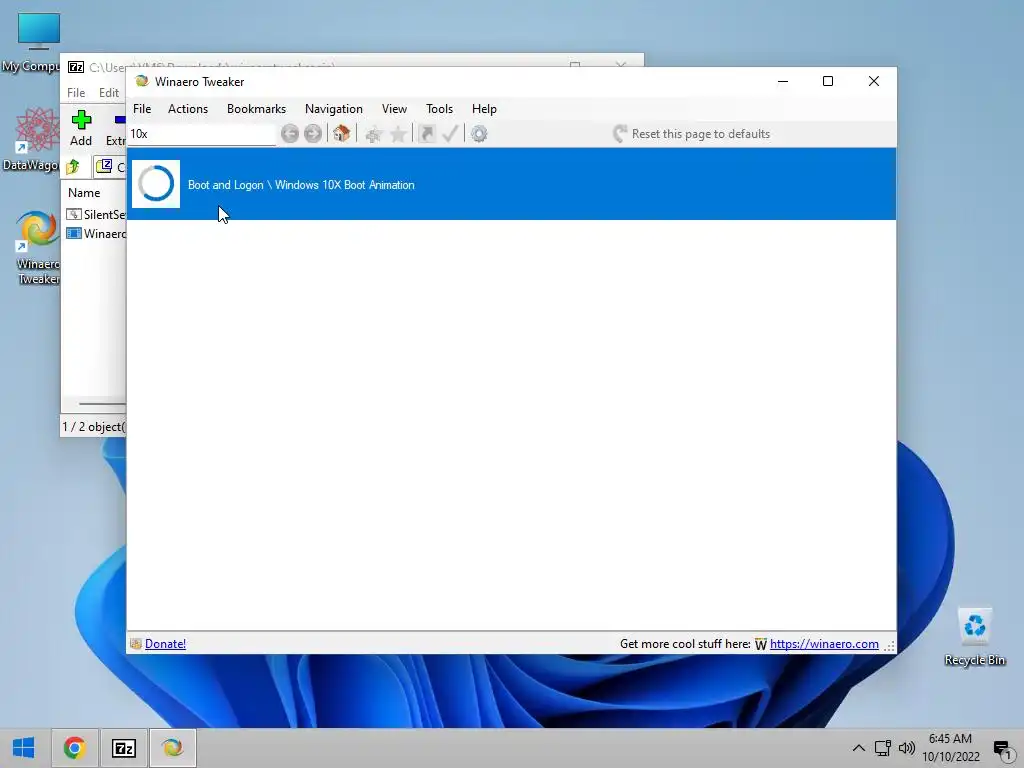Click the taskbar clock showing 6:45 AM
1024x768 pixels.
tap(951, 748)
